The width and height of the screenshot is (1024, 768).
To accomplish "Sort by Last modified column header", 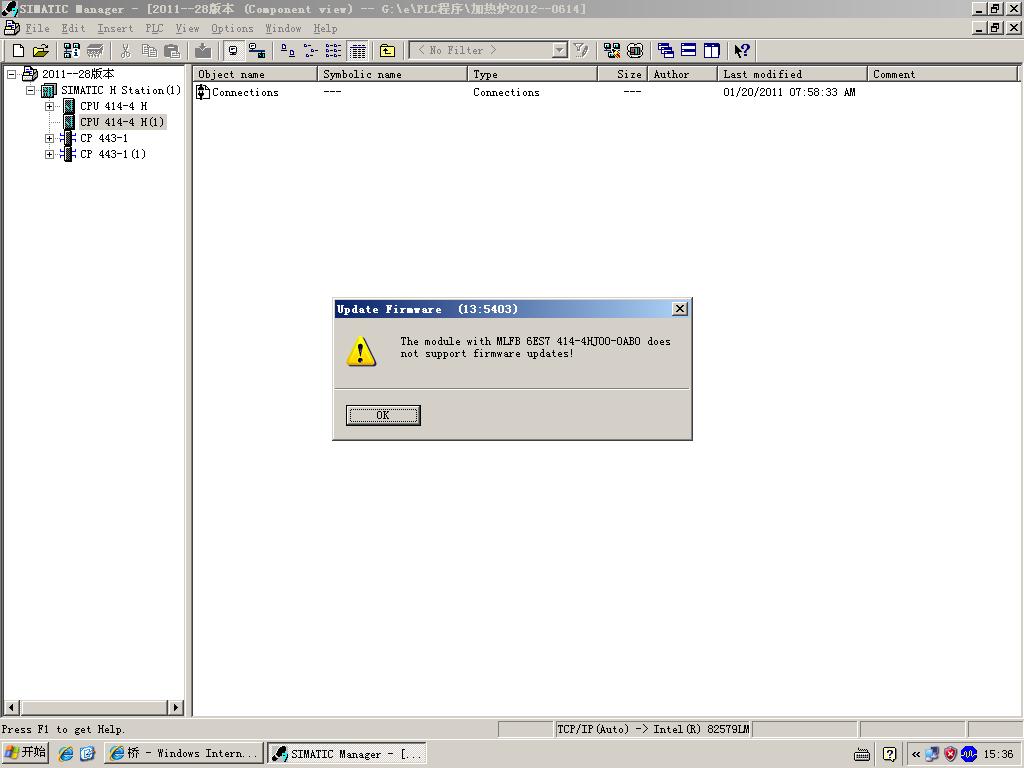I will click(792, 74).
